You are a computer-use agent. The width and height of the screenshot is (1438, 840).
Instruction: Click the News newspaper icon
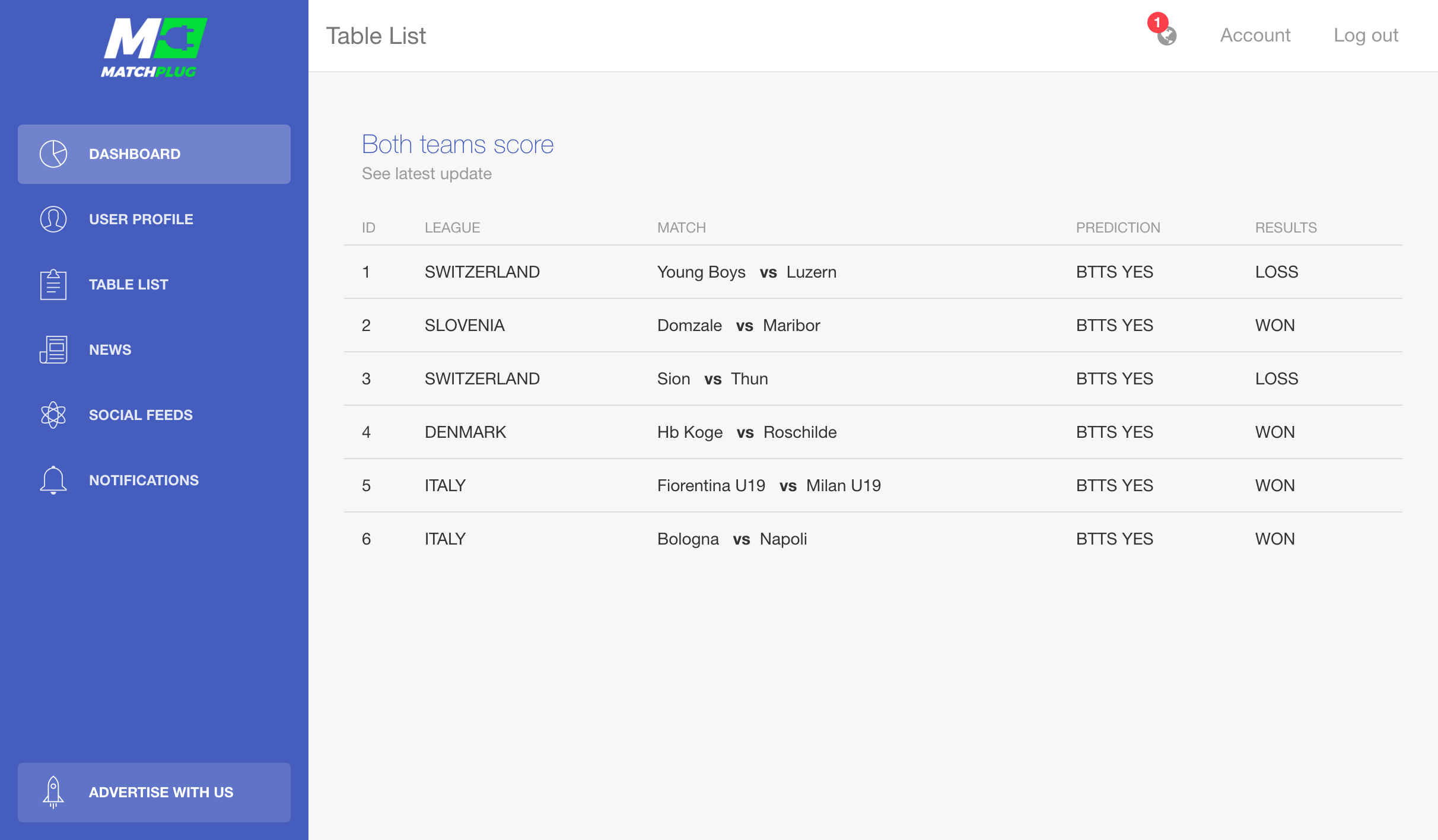pos(53,350)
